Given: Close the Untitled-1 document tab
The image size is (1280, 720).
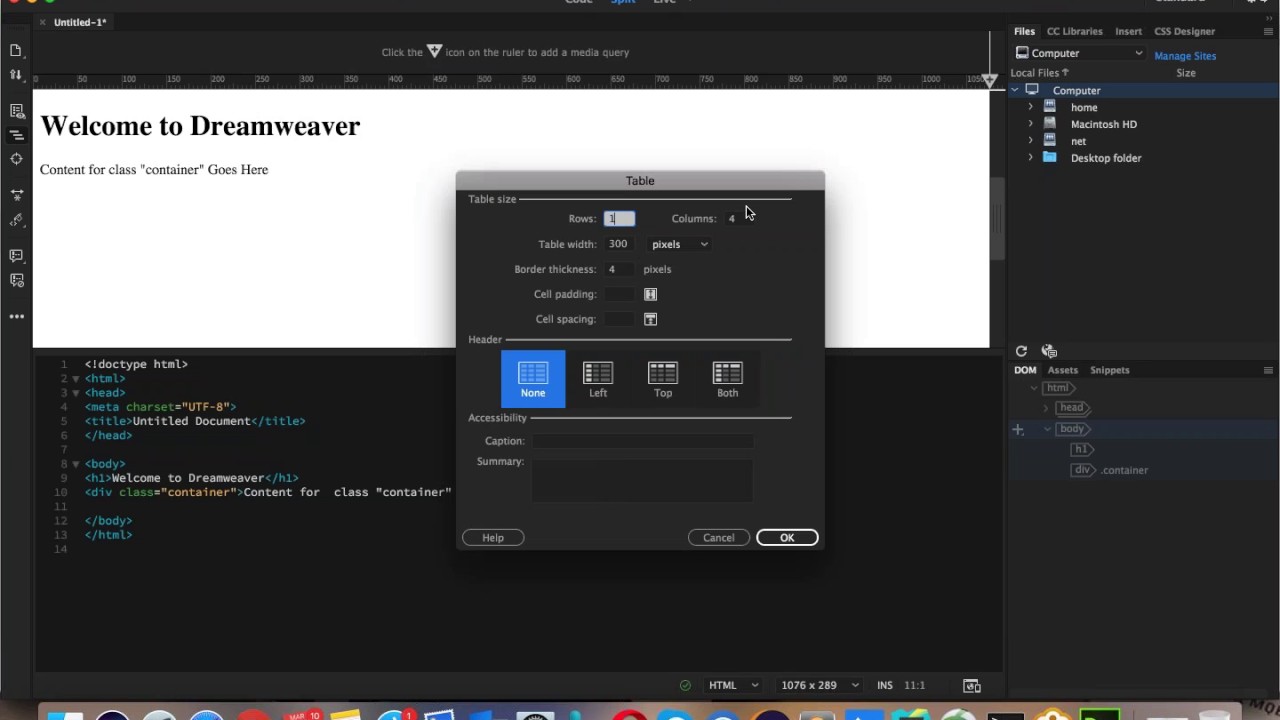Looking at the screenshot, I should [x=42, y=22].
